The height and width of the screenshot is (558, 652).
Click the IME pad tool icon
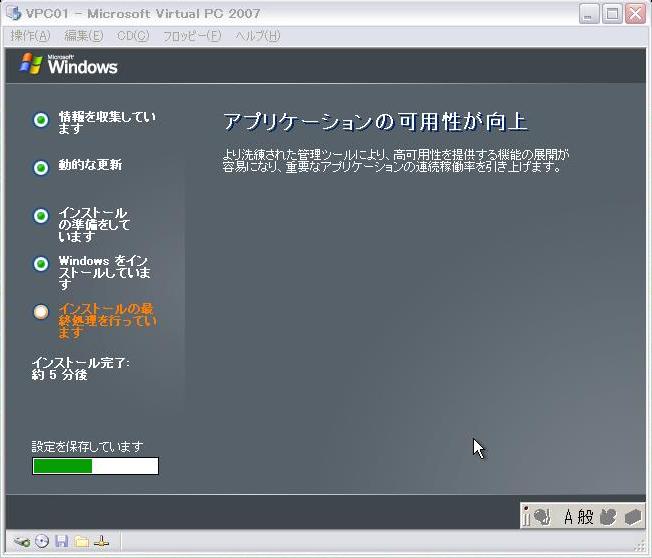tap(608, 517)
